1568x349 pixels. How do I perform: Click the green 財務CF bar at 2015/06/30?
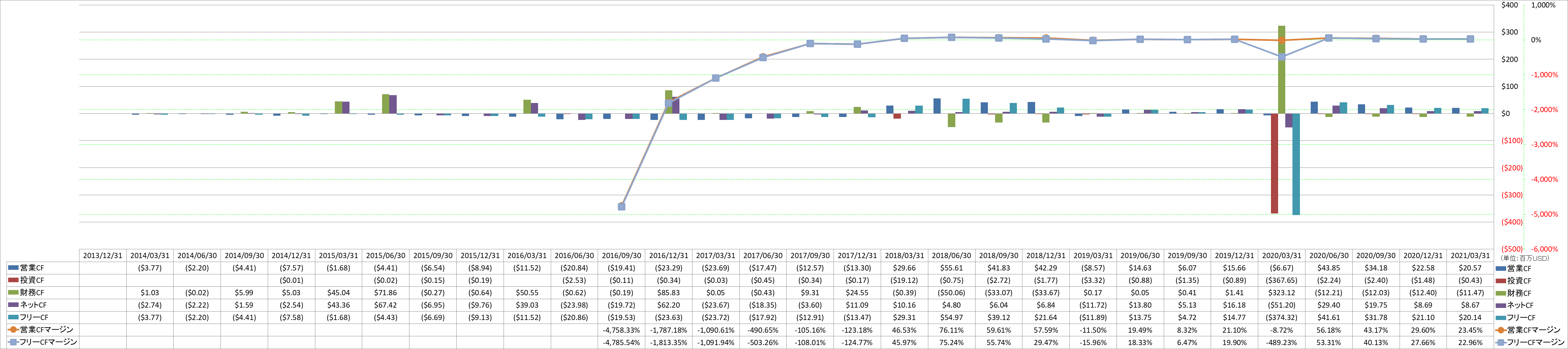[x=386, y=104]
